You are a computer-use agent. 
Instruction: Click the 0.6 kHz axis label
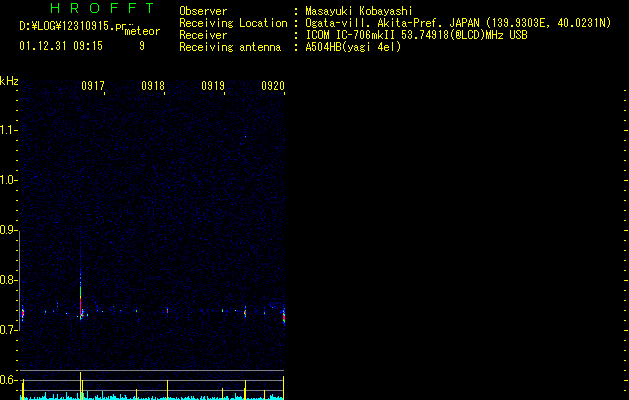[x=8, y=380]
